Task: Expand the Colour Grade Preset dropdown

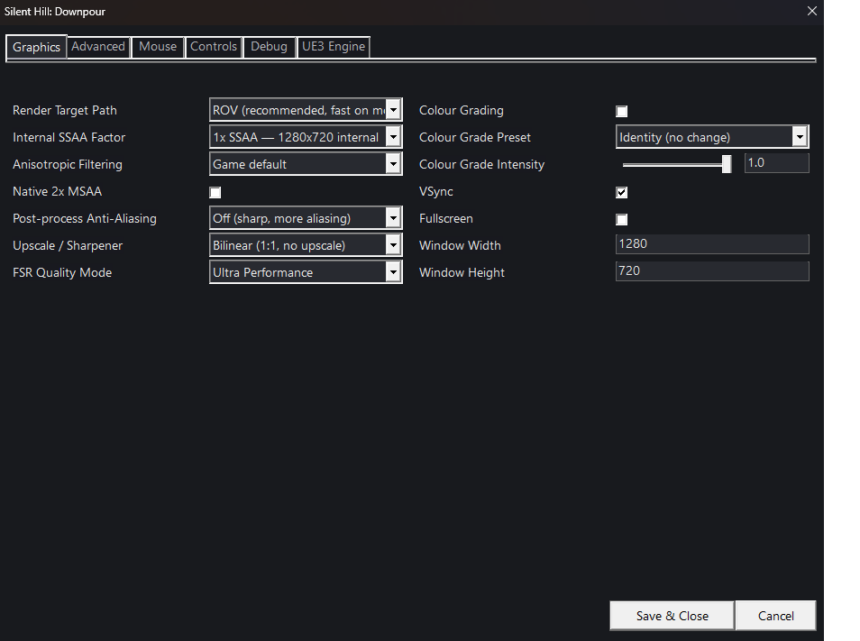Action: coord(712,137)
